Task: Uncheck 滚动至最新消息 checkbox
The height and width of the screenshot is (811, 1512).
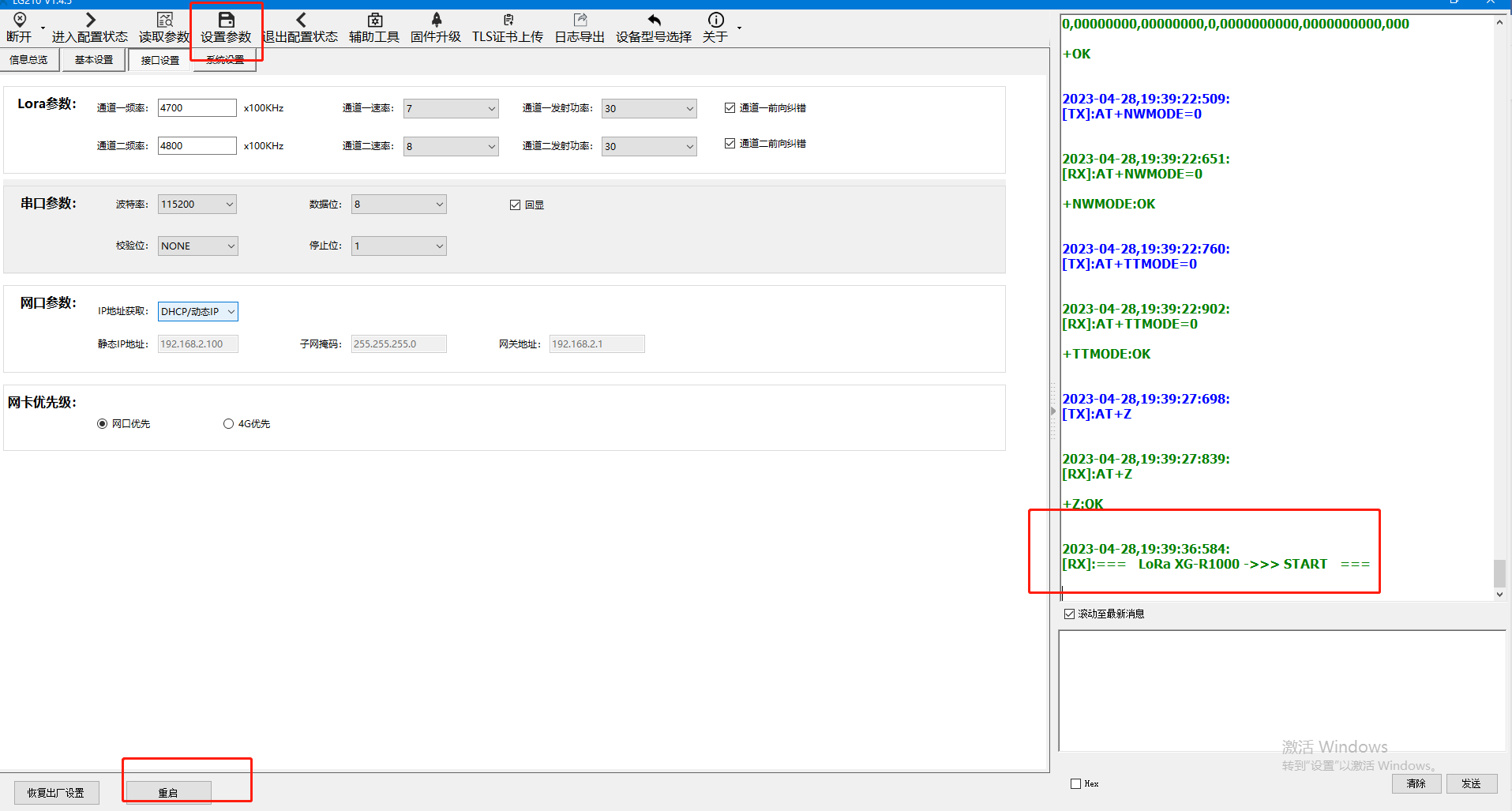Action: (1069, 614)
